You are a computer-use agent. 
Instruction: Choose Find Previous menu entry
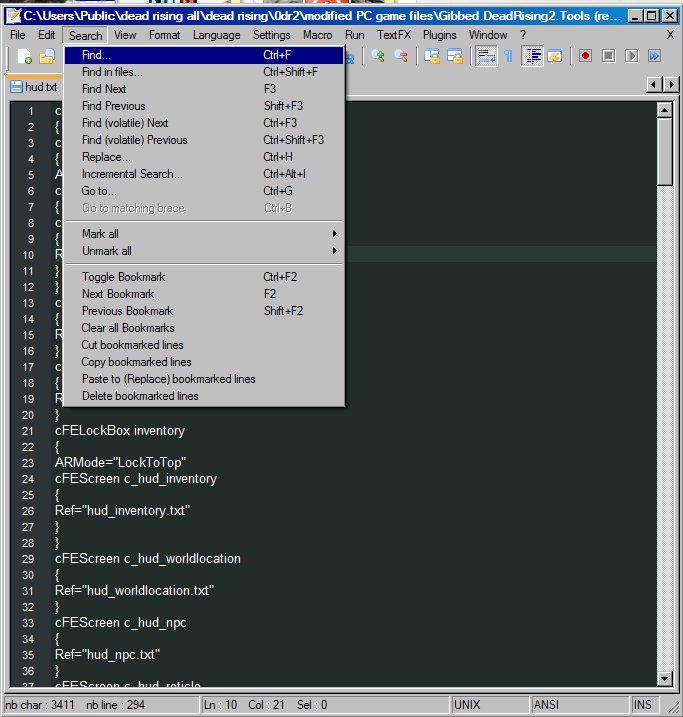pos(204,106)
